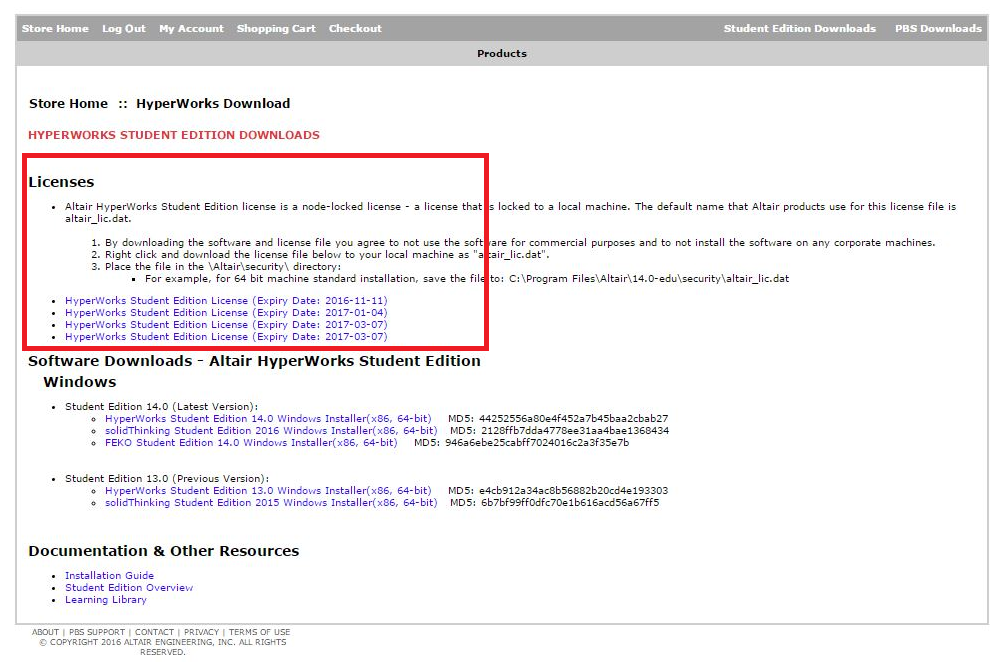Open PBS Downloads menu item
Image resolution: width=997 pixels, height=662 pixels.
click(938, 29)
